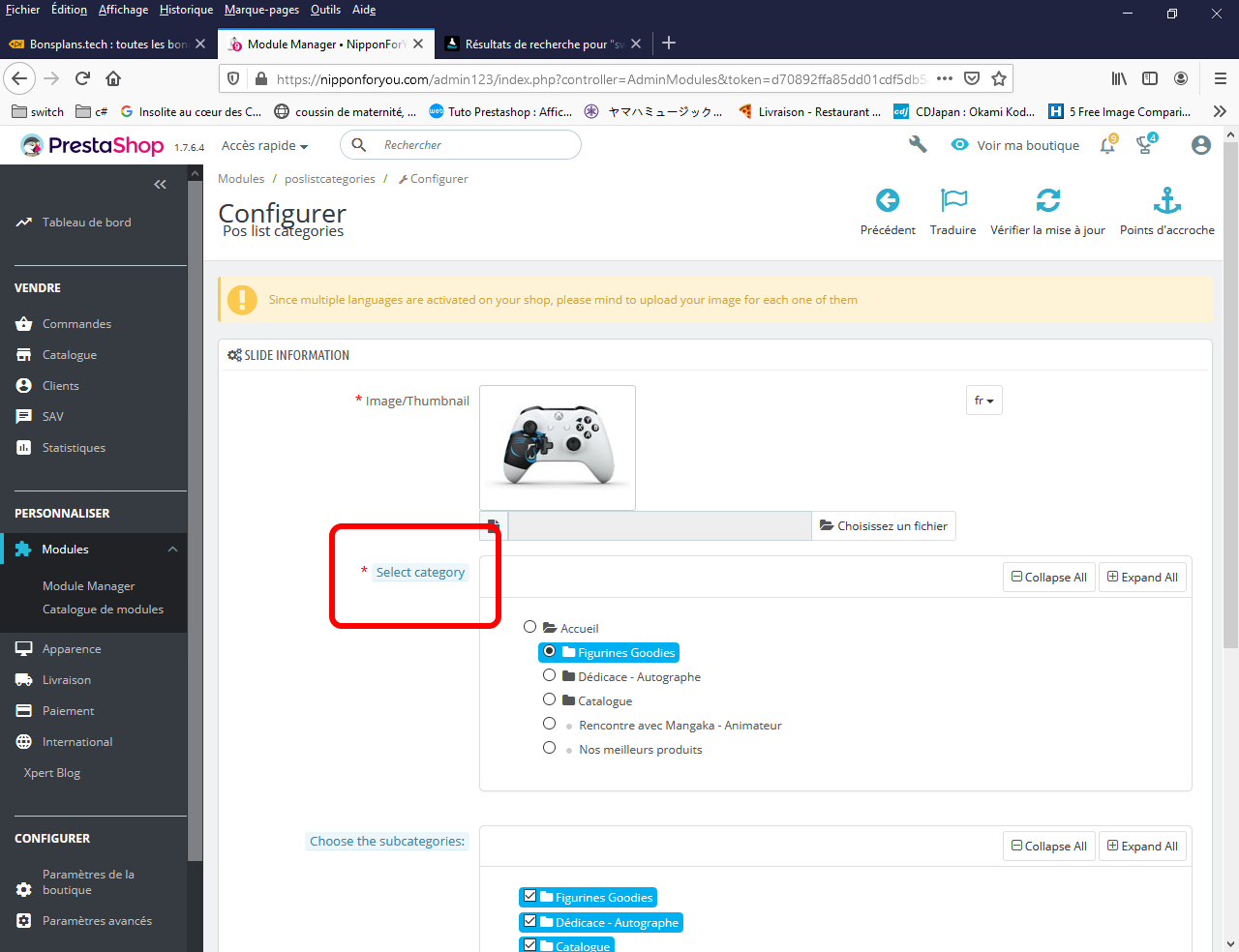Open the fr language dropdown
This screenshot has width=1239, height=952.
point(983,401)
